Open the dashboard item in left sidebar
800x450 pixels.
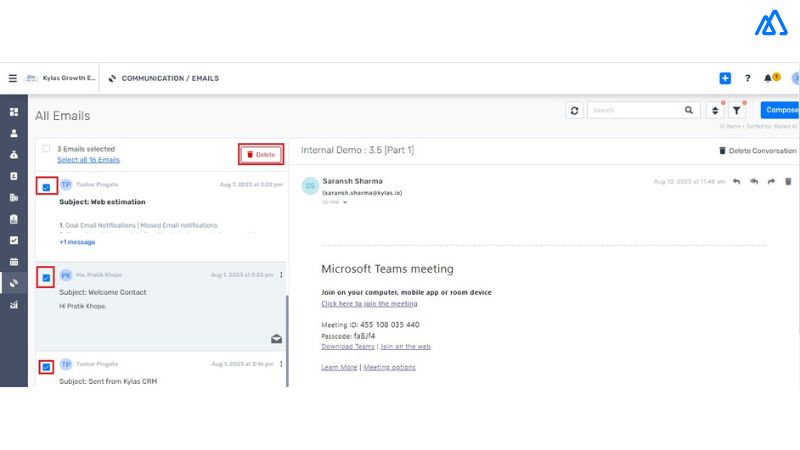(x=13, y=111)
